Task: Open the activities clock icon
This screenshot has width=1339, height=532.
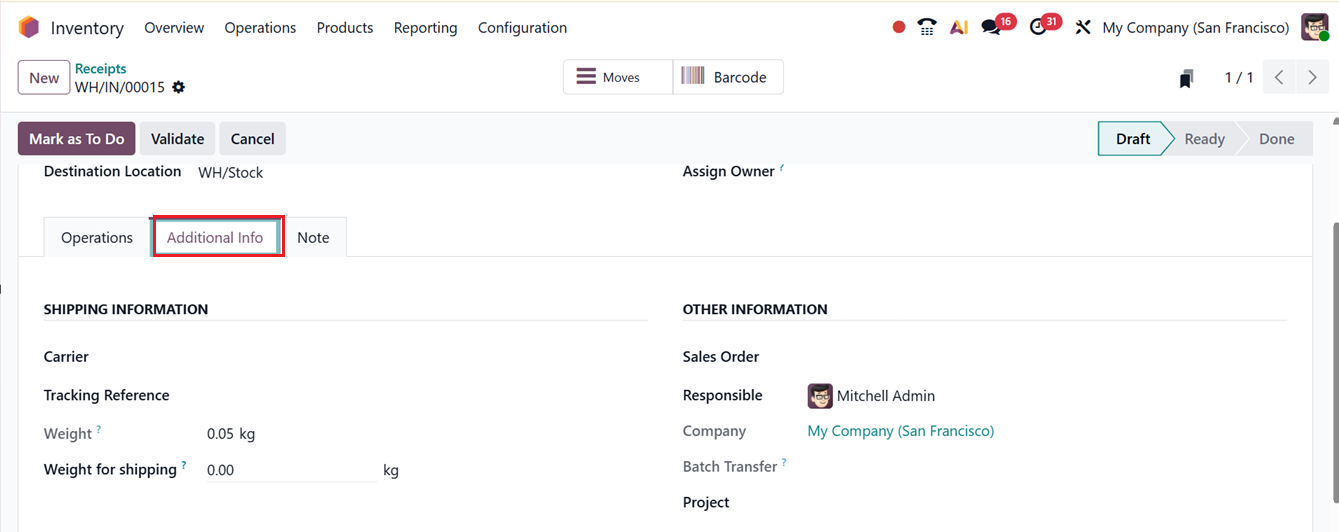Action: [x=1039, y=28]
